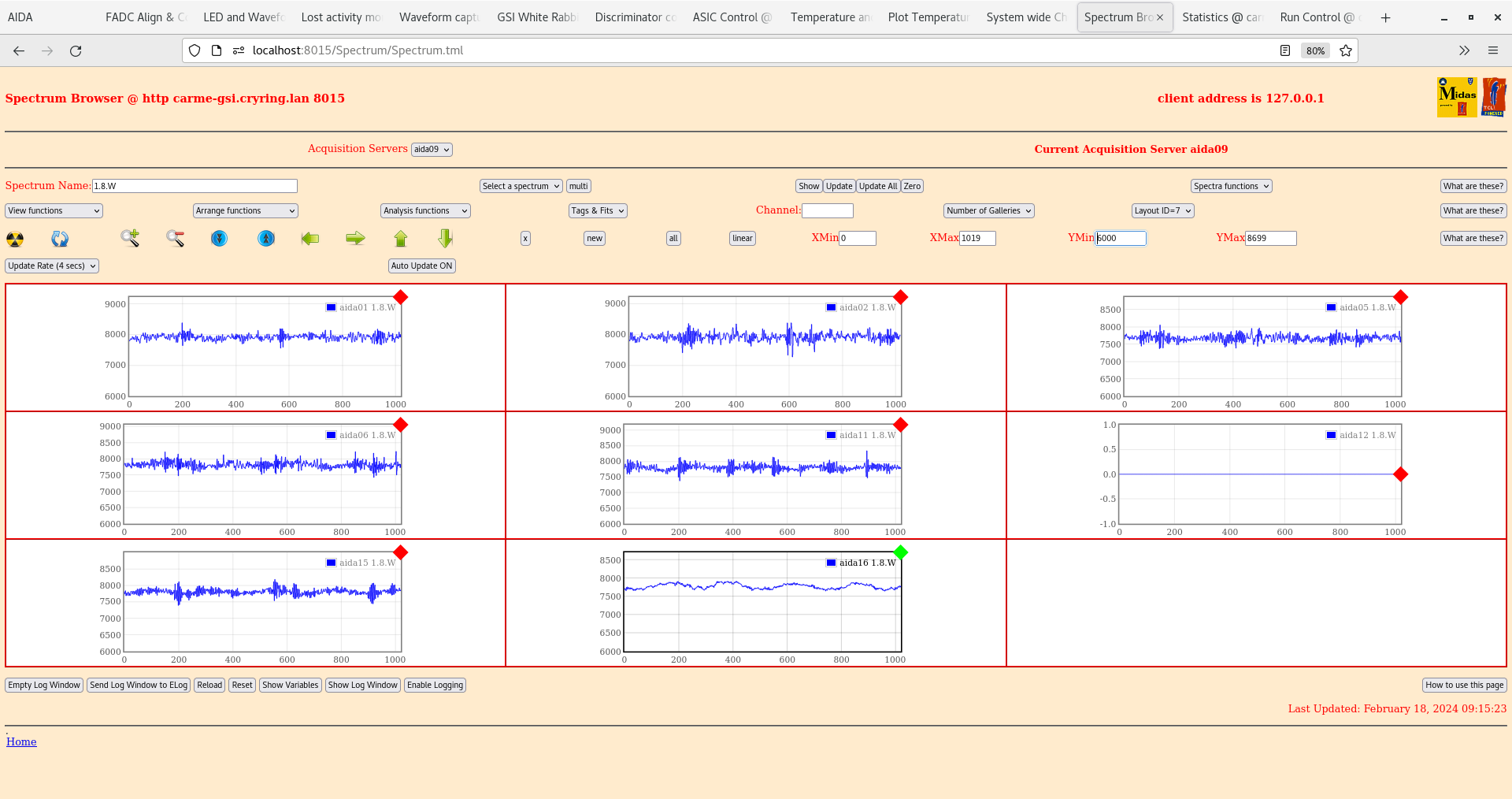The width and height of the screenshot is (1512, 799).
Task: Toggle the Enable Logging button
Action: 435,686
